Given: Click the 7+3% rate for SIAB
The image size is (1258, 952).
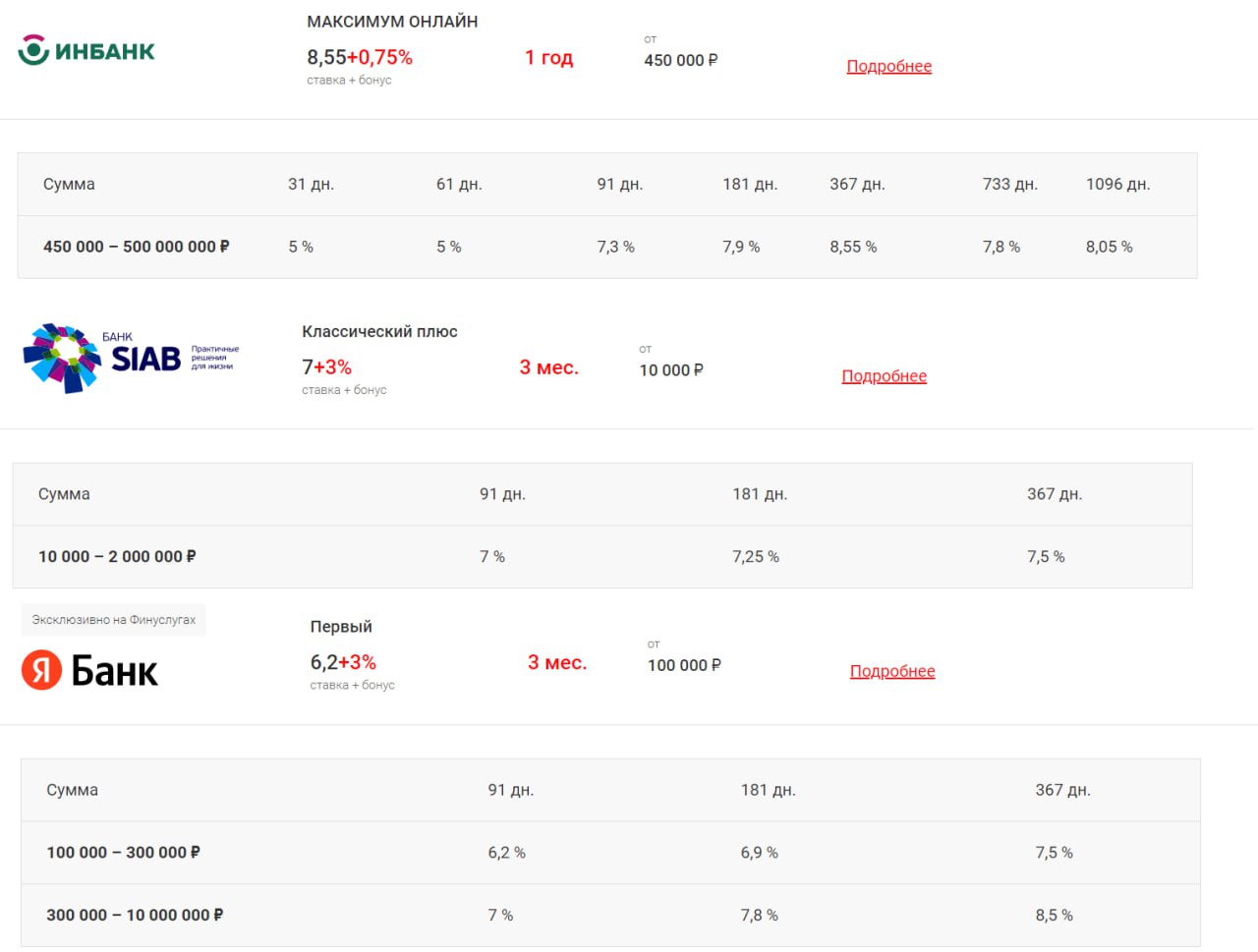Looking at the screenshot, I should tap(326, 367).
